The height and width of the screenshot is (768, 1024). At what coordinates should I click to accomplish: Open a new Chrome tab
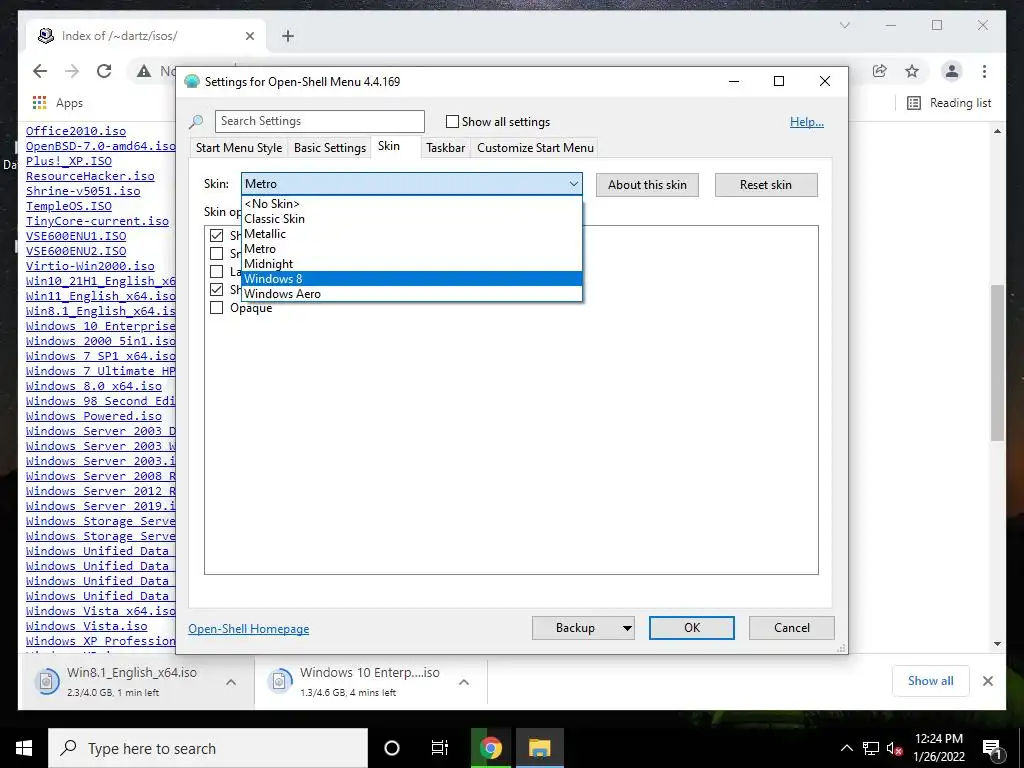pos(288,36)
